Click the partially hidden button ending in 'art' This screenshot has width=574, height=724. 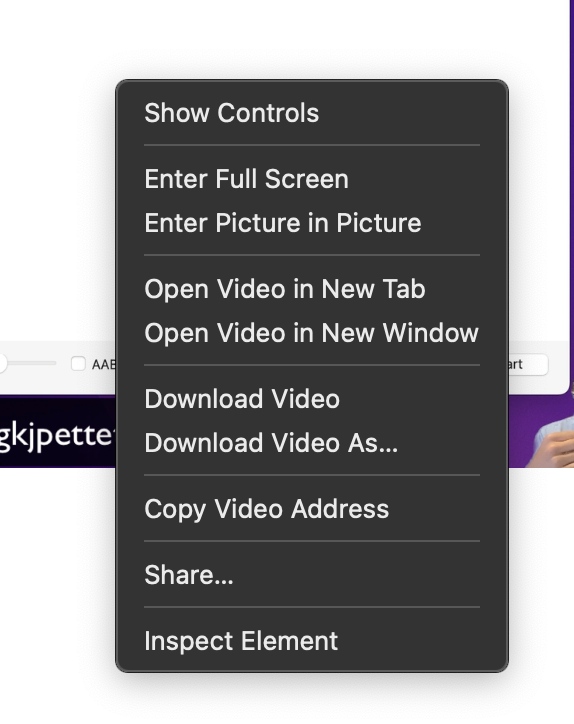[x=528, y=364]
